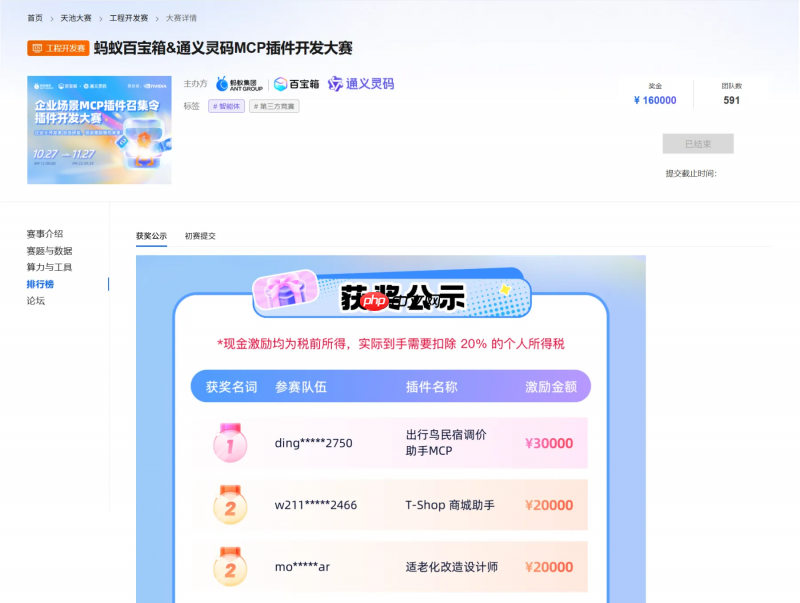Click the prize amount ¥160000 link

click(x=655, y=100)
